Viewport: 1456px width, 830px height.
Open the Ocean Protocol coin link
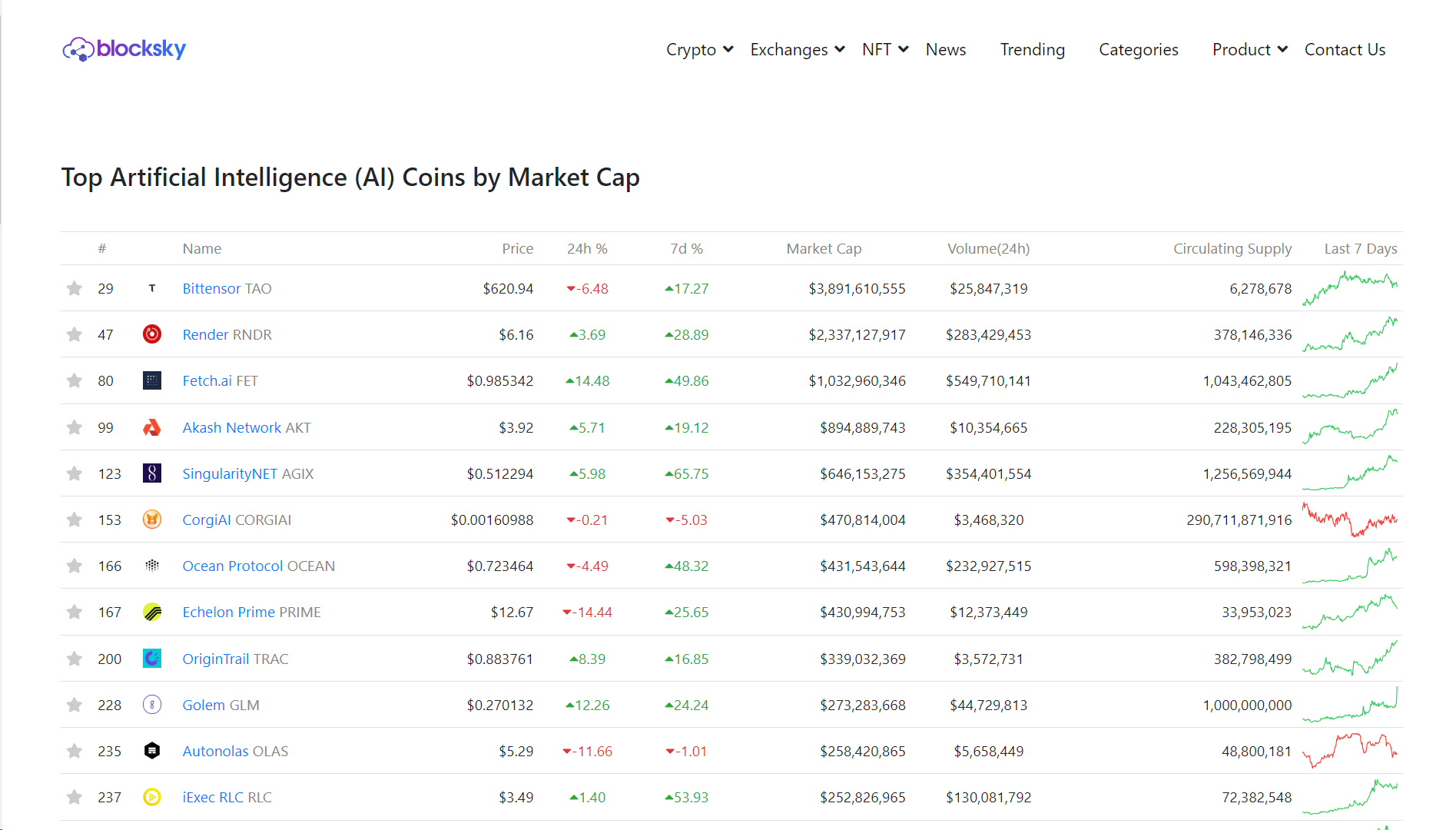[233, 566]
